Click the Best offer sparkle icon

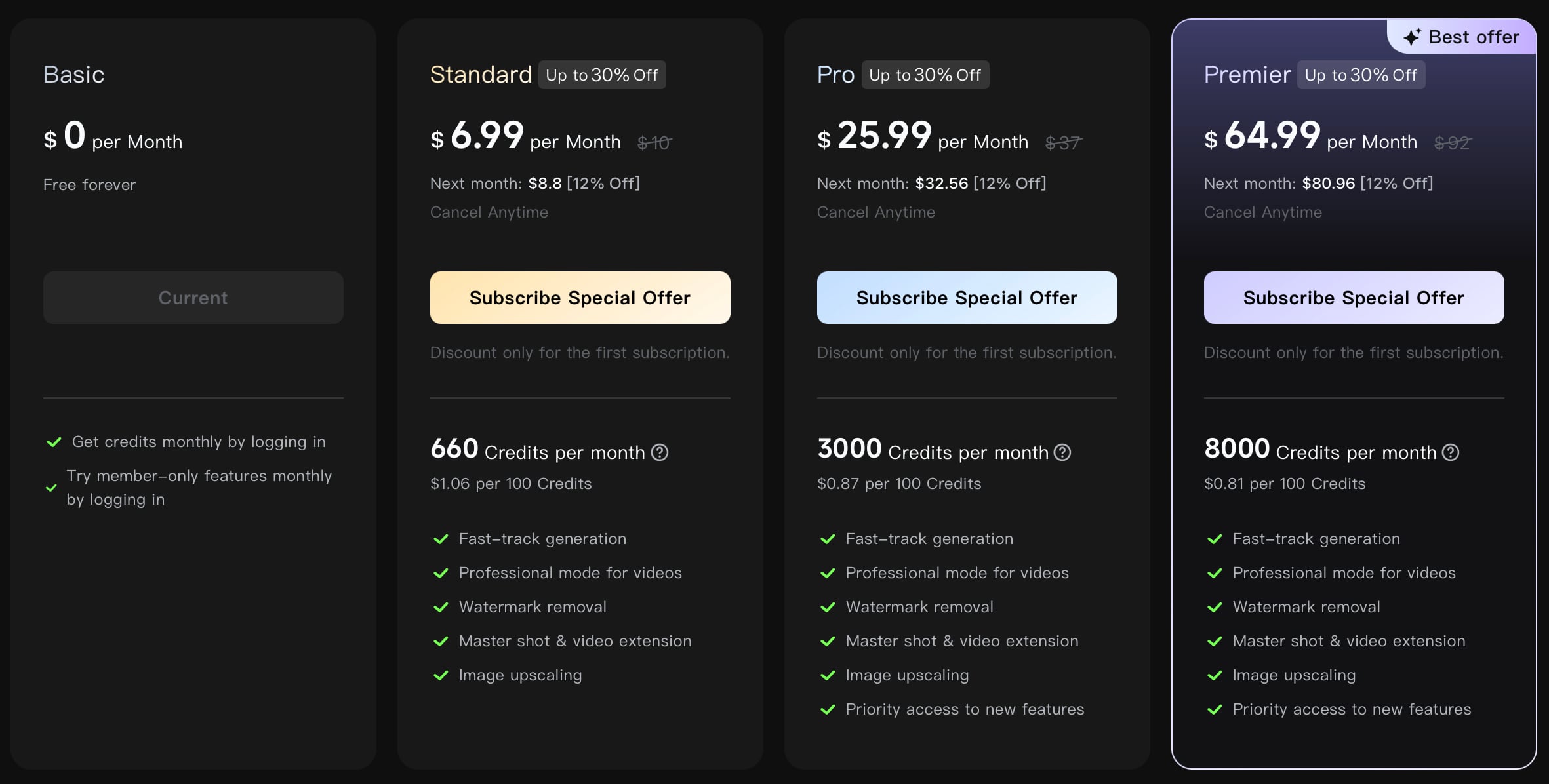(1412, 37)
